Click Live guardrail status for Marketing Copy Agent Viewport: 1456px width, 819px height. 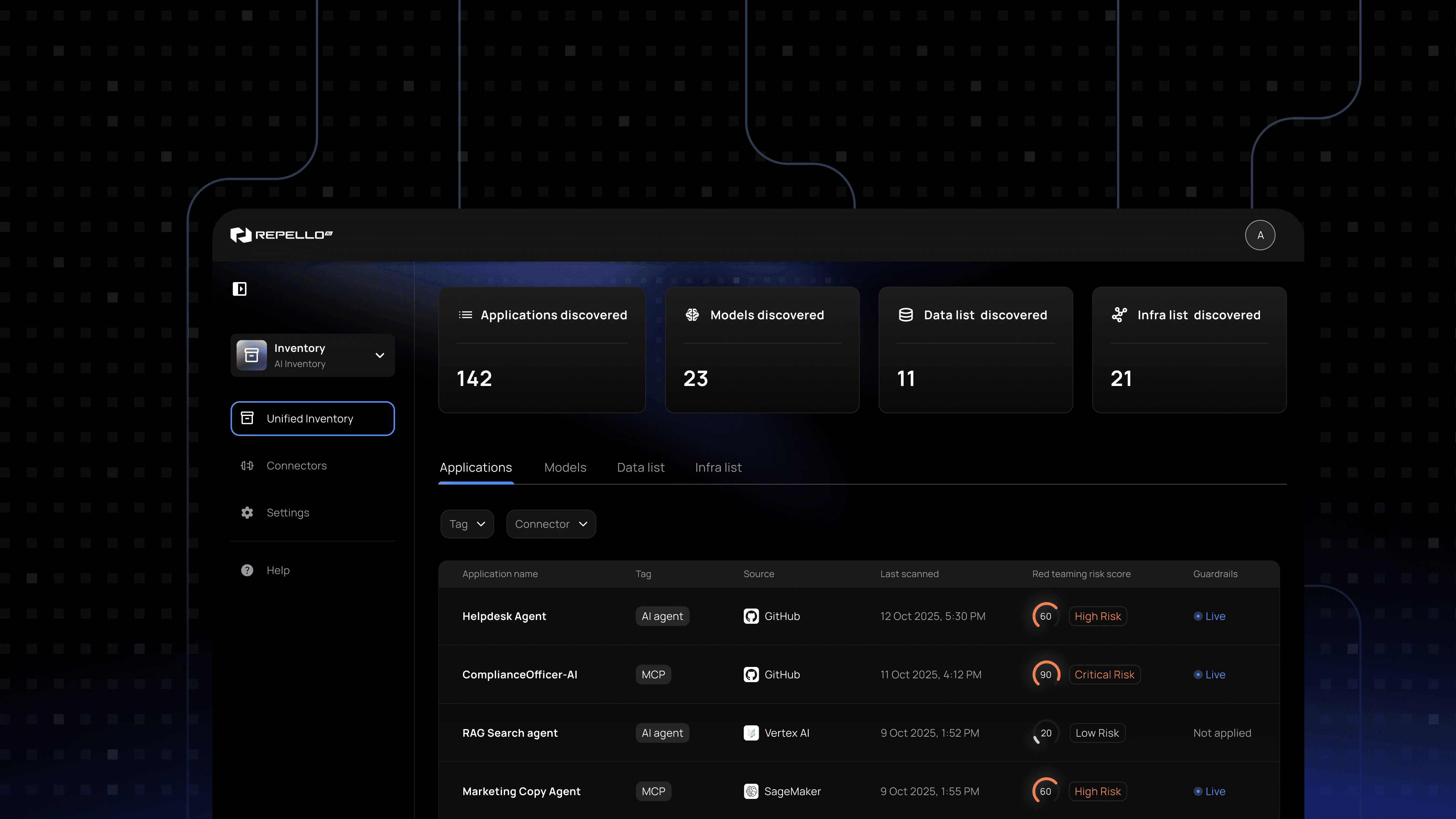pos(1210,791)
